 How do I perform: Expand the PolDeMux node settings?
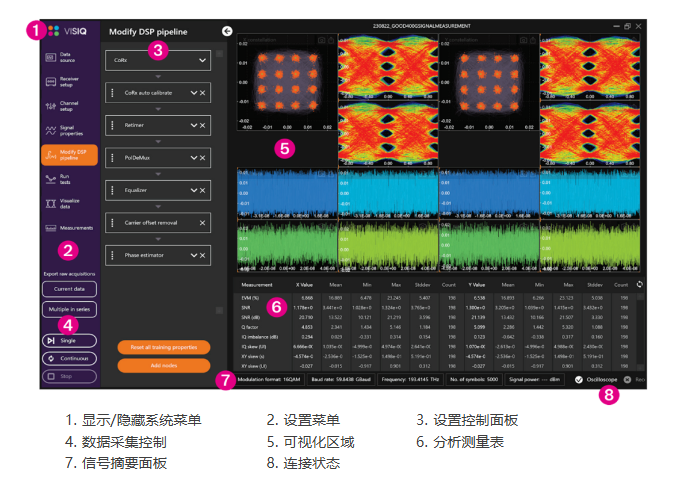[x=194, y=158]
